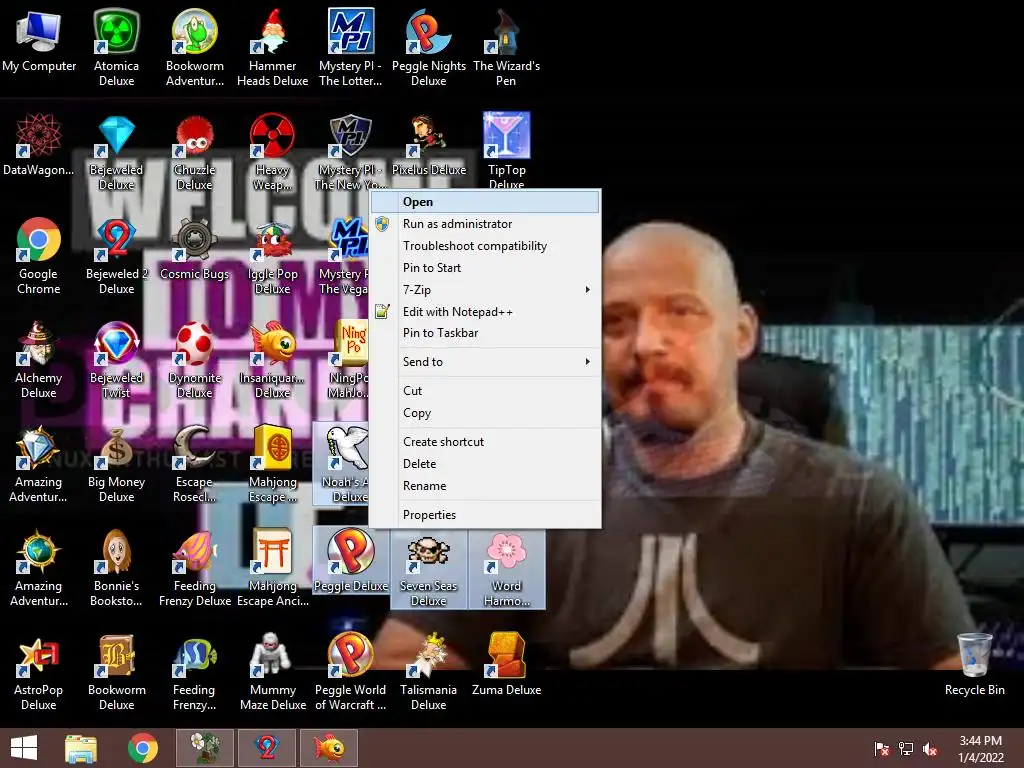Select the Seven Seas Deluxe shortcut

point(428,568)
